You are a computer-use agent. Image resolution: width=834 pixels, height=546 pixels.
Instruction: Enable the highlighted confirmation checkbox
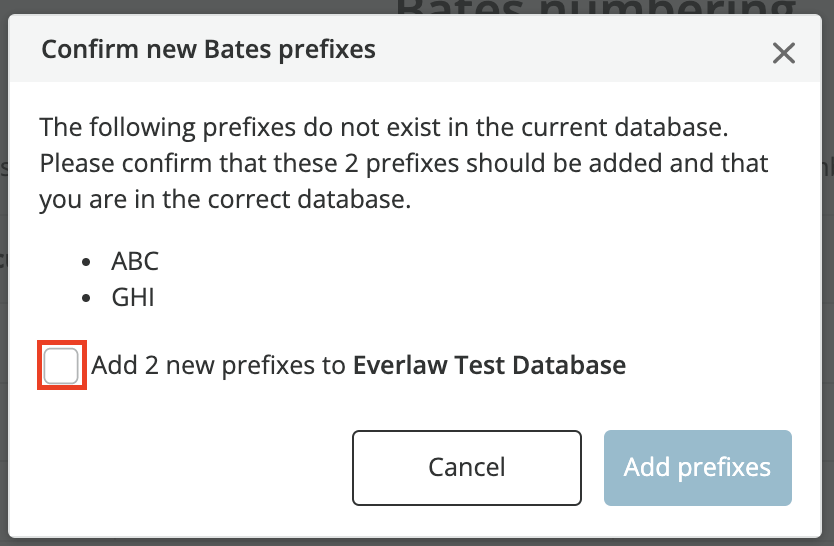click(x=61, y=365)
